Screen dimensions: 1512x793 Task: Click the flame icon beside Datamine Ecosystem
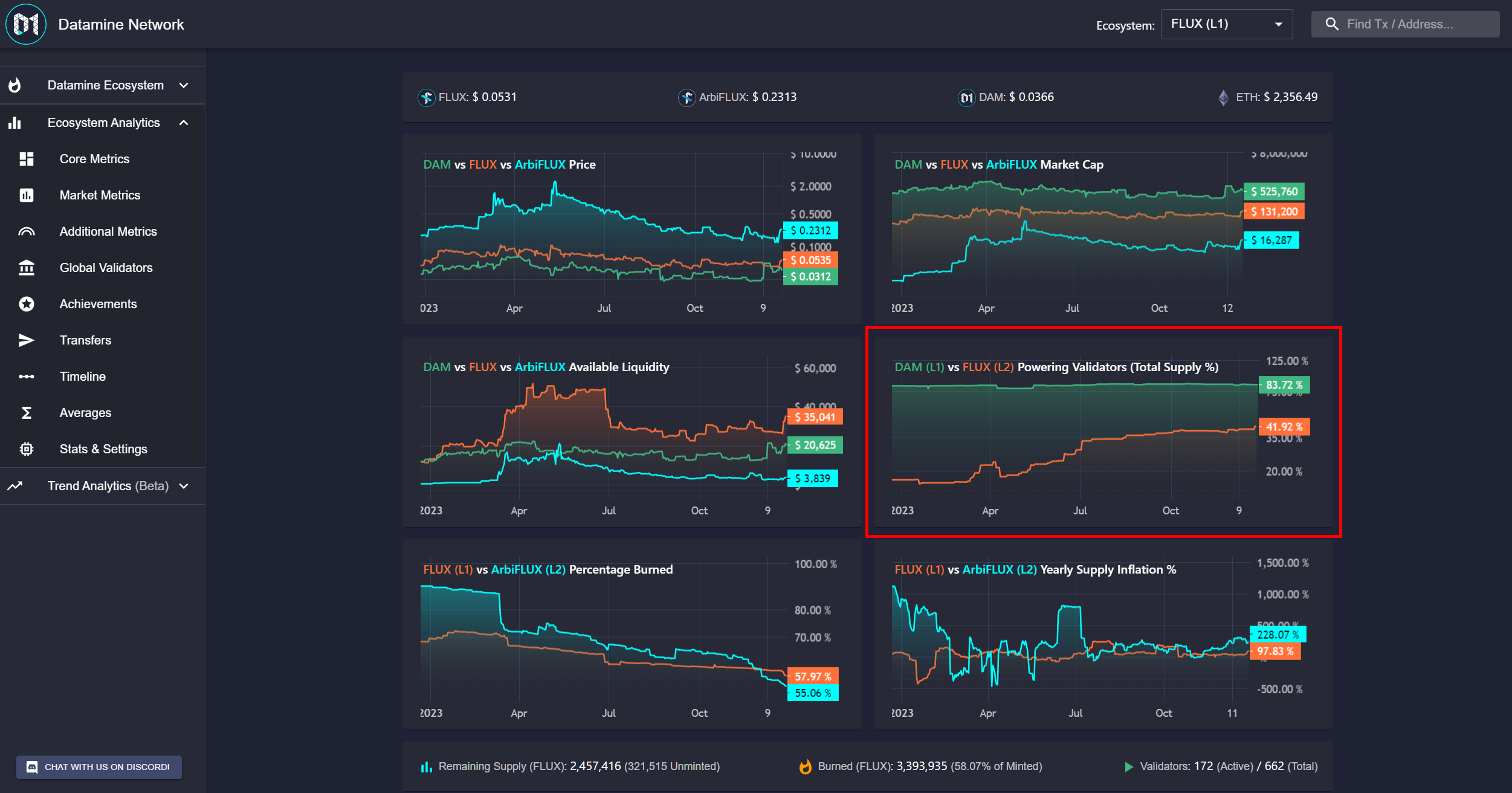point(15,85)
